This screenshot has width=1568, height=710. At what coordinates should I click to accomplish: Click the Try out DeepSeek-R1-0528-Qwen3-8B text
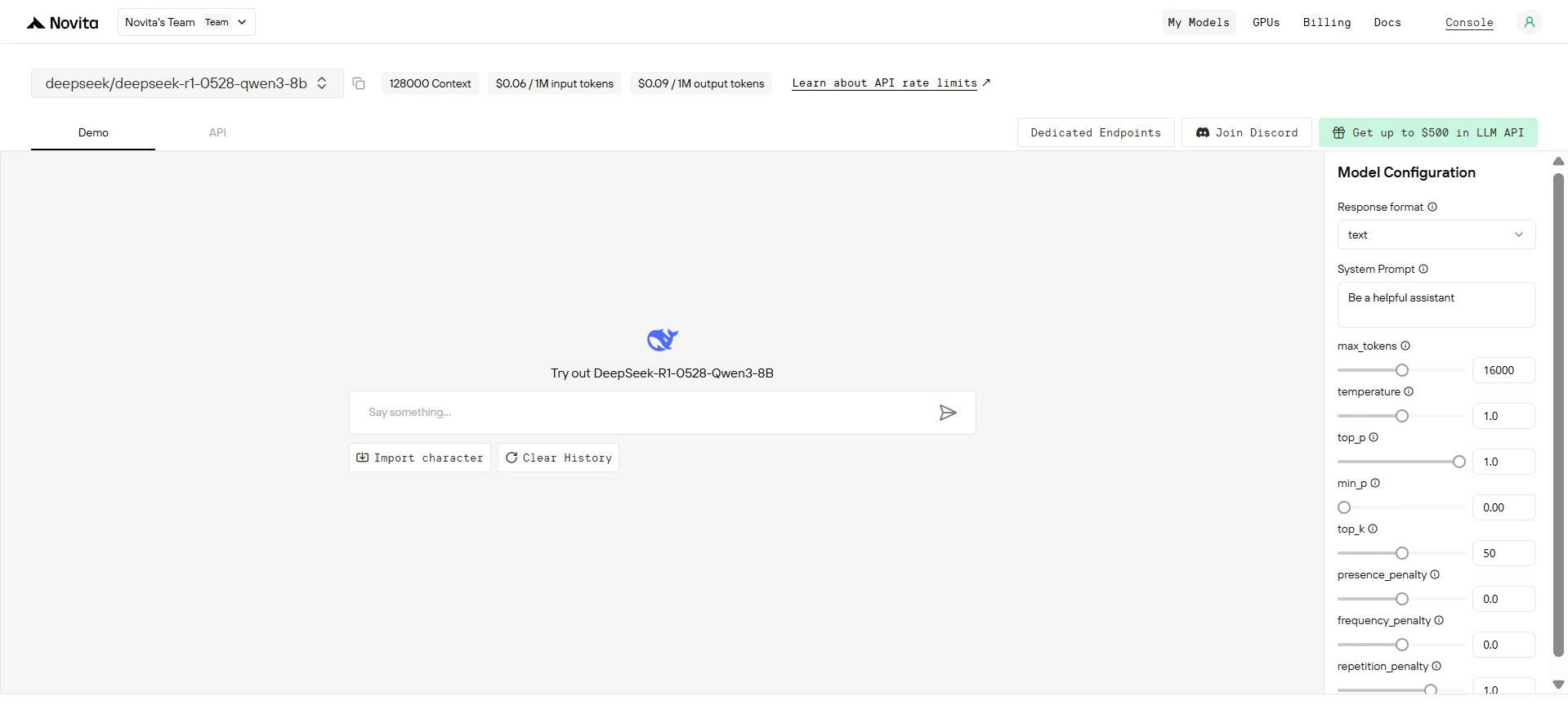pyautogui.click(x=662, y=373)
